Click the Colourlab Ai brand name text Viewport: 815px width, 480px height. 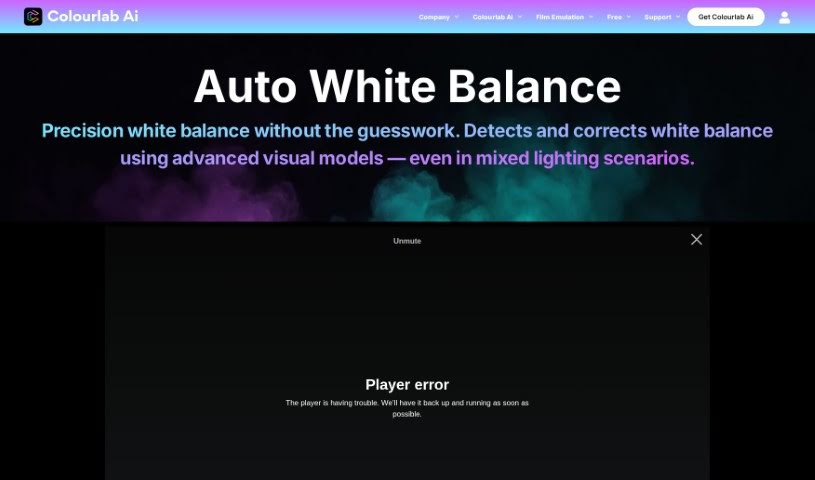point(93,17)
